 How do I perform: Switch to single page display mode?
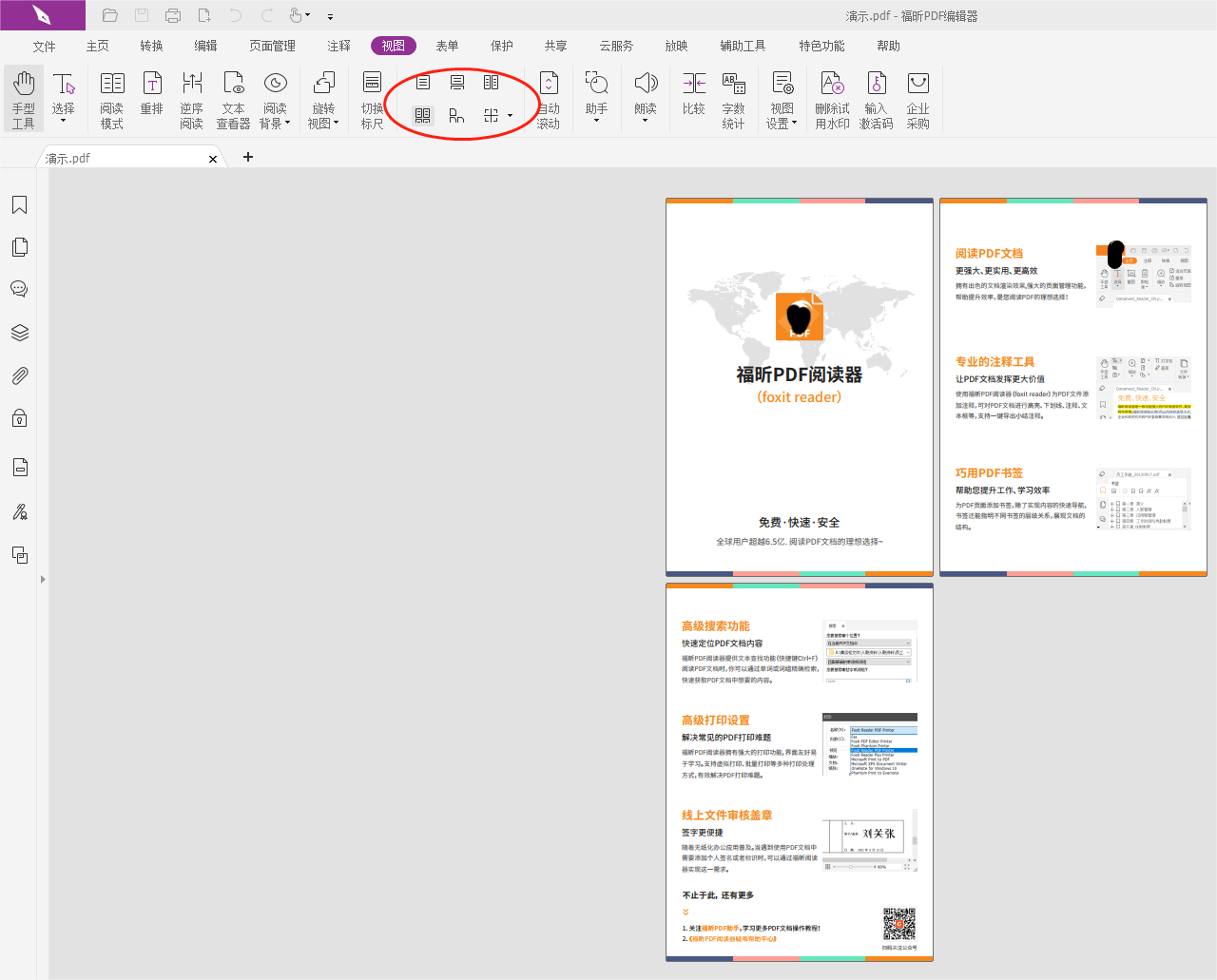(x=423, y=83)
